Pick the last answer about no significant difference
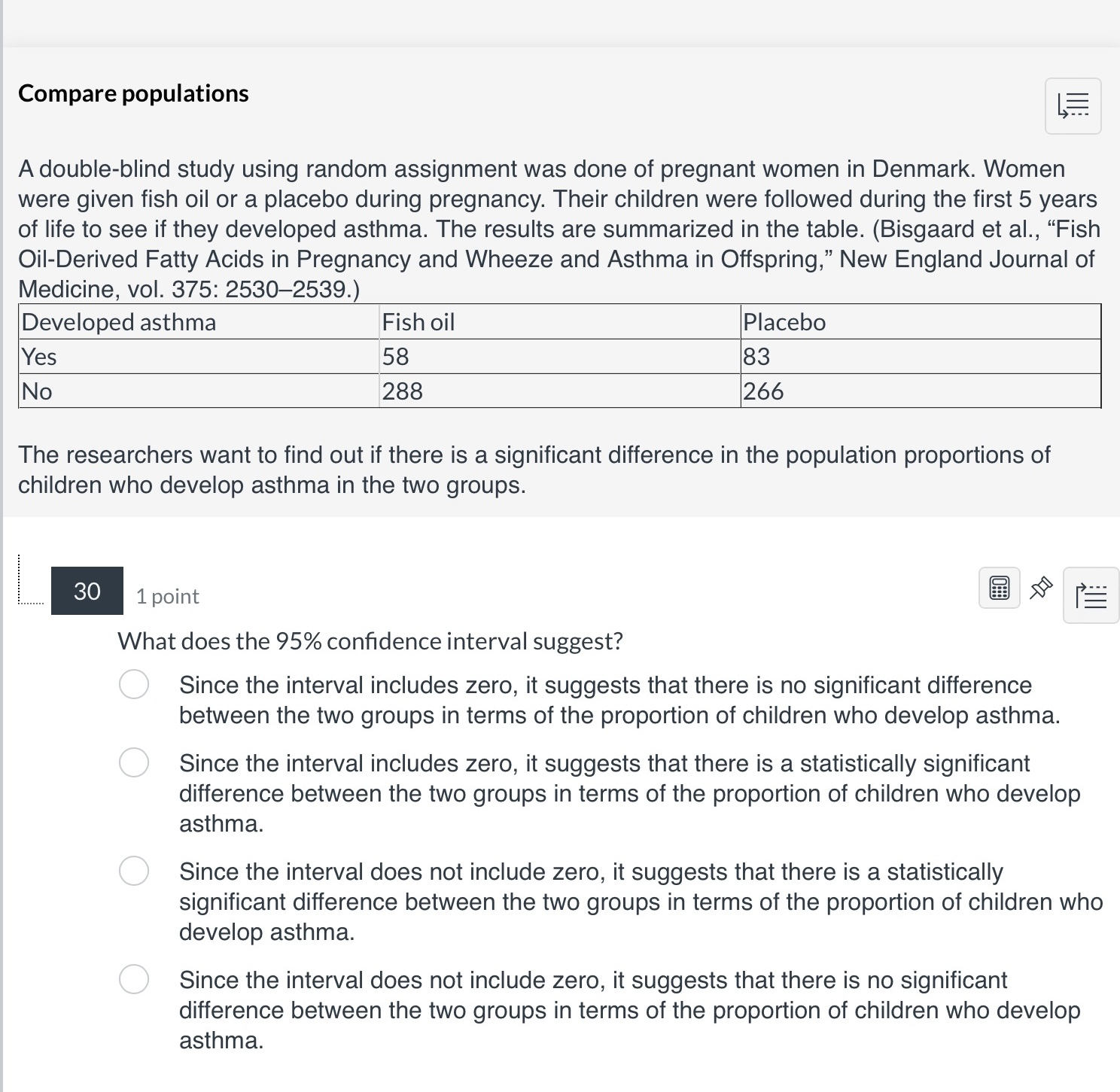The width and height of the screenshot is (1120, 1092). (132, 979)
